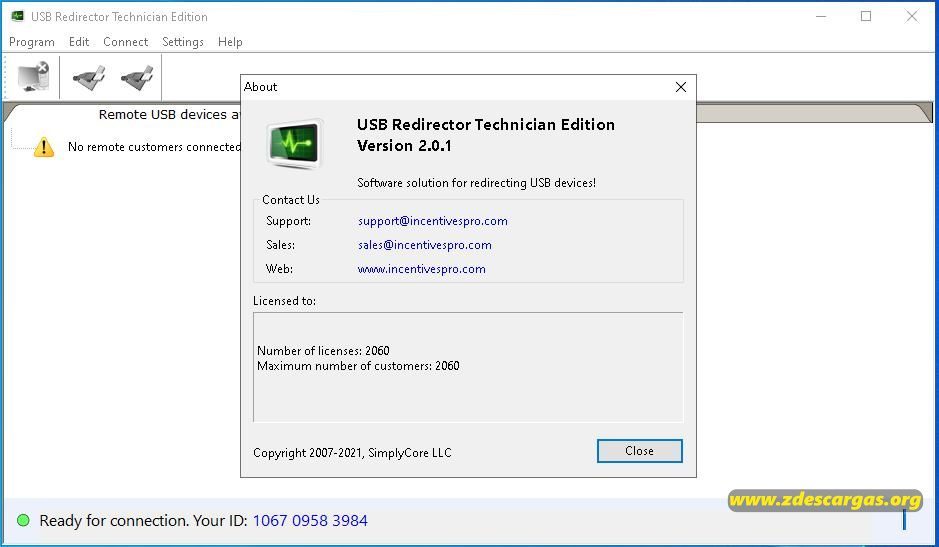Image resolution: width=939 pixels, height=547 pixels.
Task: Open the Settings menu
Action: (183, 42)
